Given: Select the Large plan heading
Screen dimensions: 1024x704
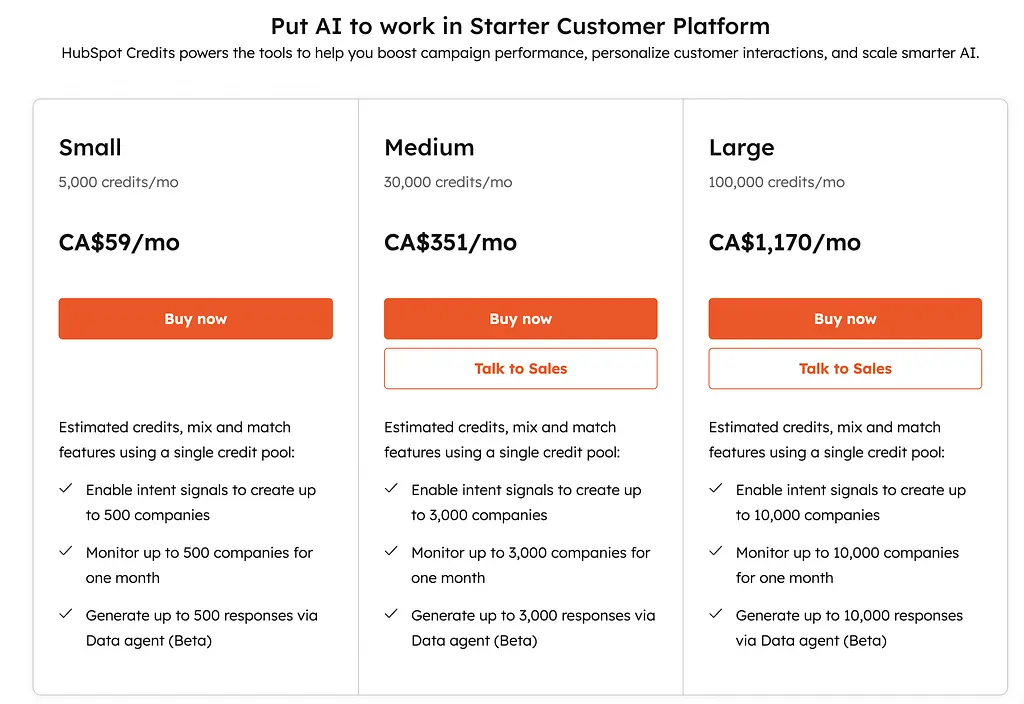Looking at the screenshot, I should [741, 148].
